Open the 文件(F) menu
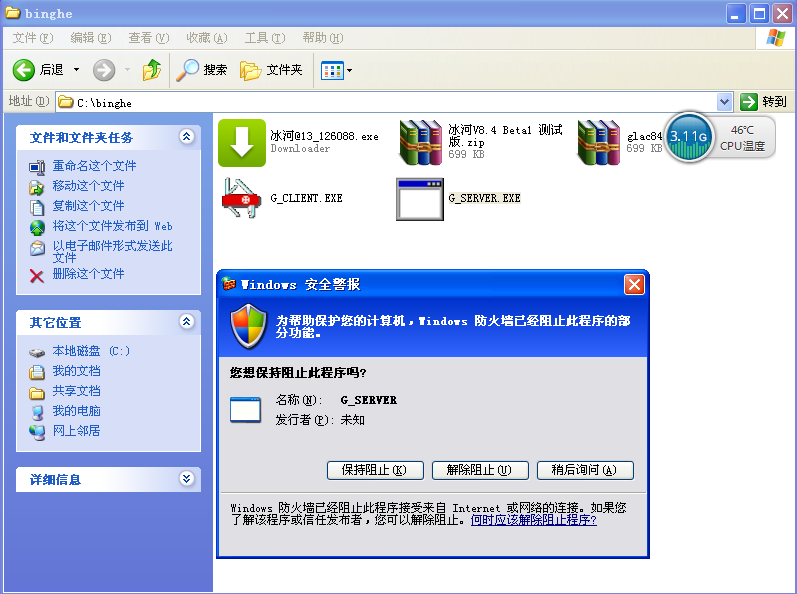The width and height of the screenshot is (797, 594). tap(33, 38)
